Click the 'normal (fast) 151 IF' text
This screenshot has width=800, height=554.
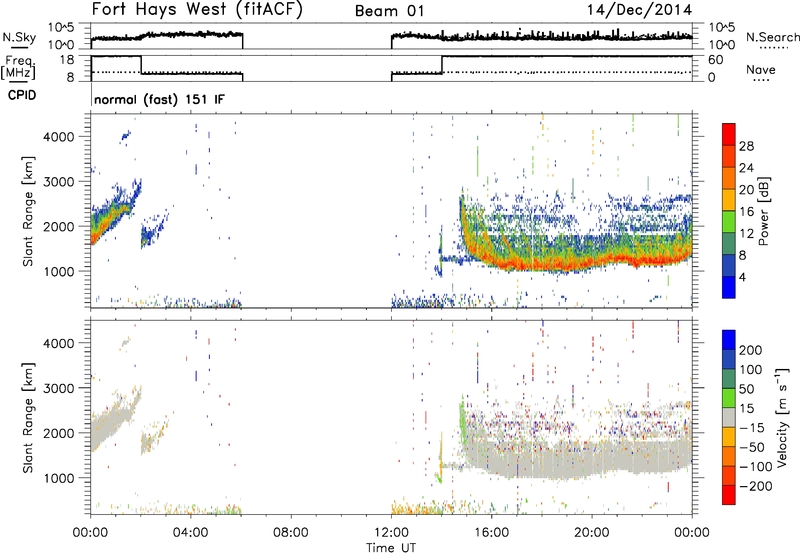(x=159, y=99)
